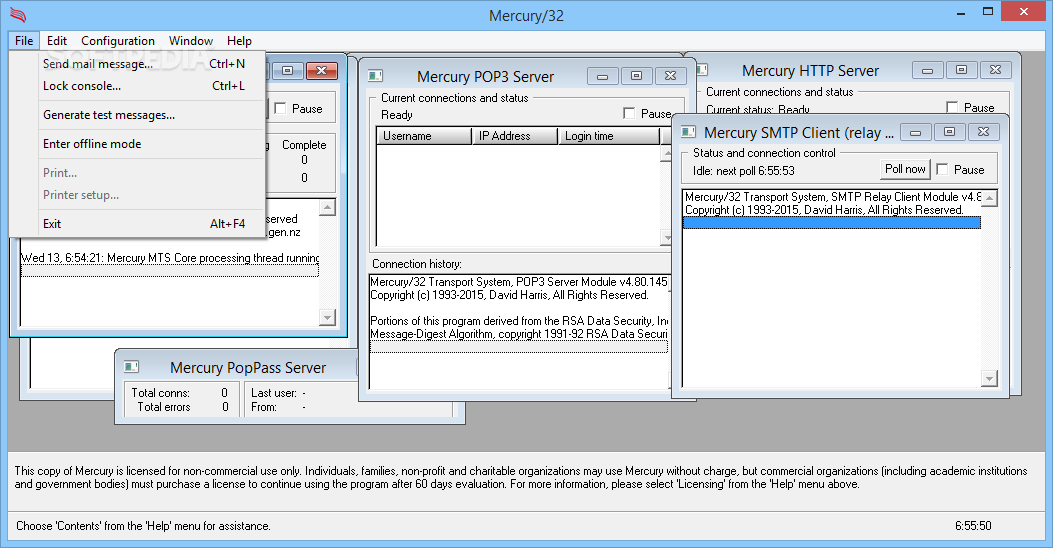Click the Mercury SMTP Client window icon
Image resolution: width=1053 pixels, height=548 pixels.
tap(688, 132)
